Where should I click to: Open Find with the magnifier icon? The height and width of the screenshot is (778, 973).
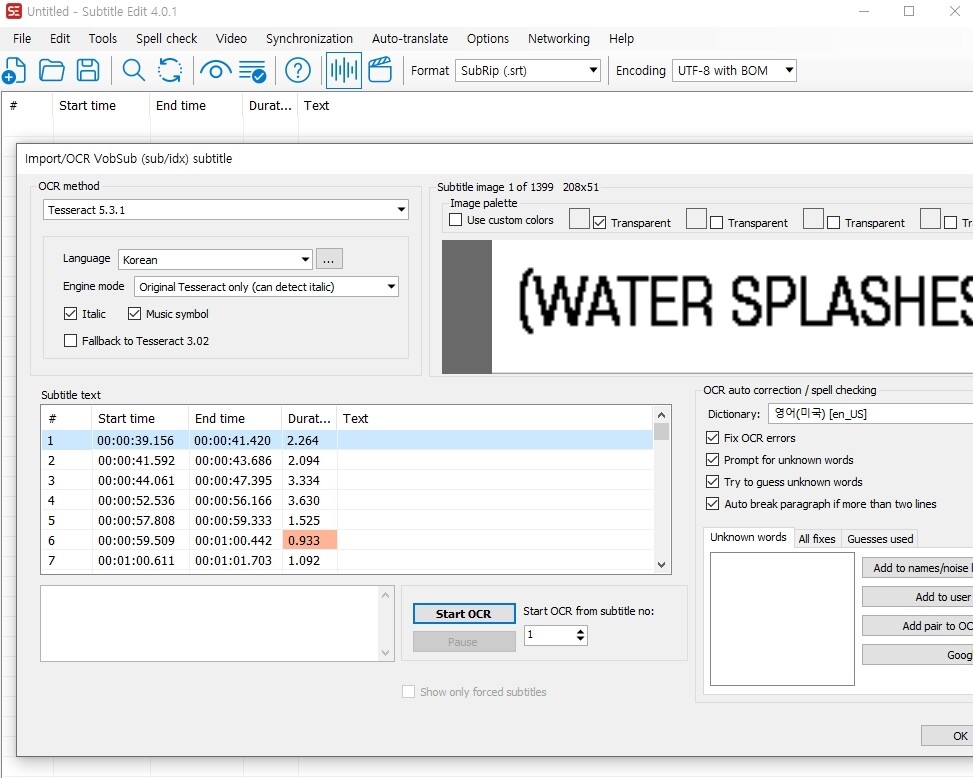pos(133,71)
